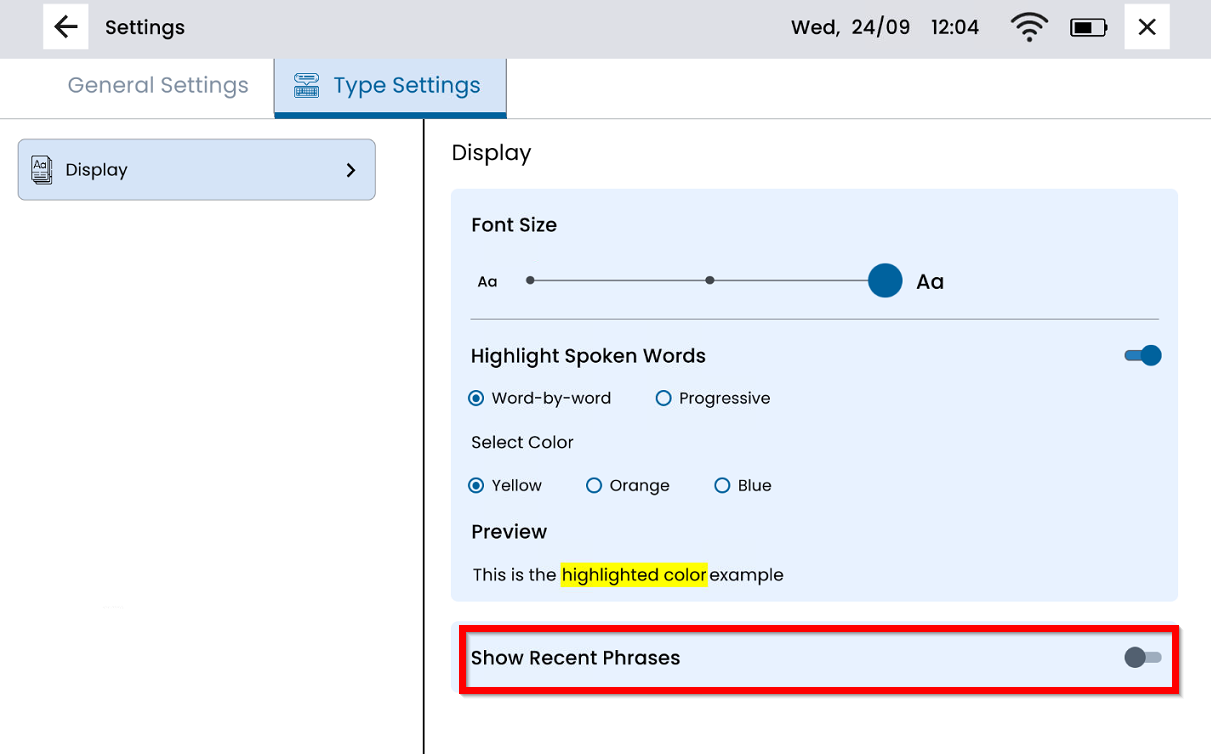Screen dimensions: 1211x754
Task: Choose Orange as the highlight color
Action: (x=594, y=486)
